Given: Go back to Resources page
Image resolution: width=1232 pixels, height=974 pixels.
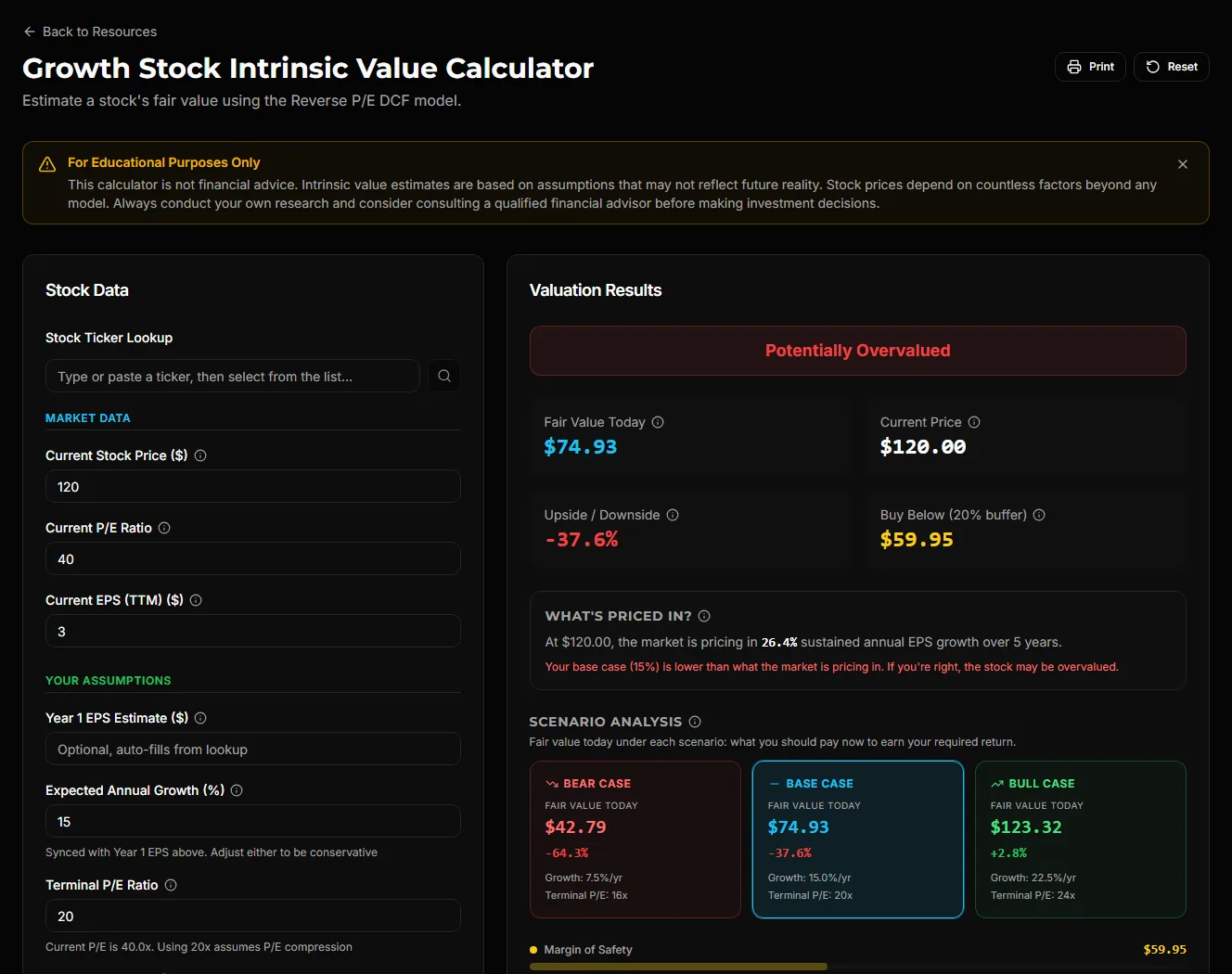Looking at the screenshot, I should click(90, 32).
